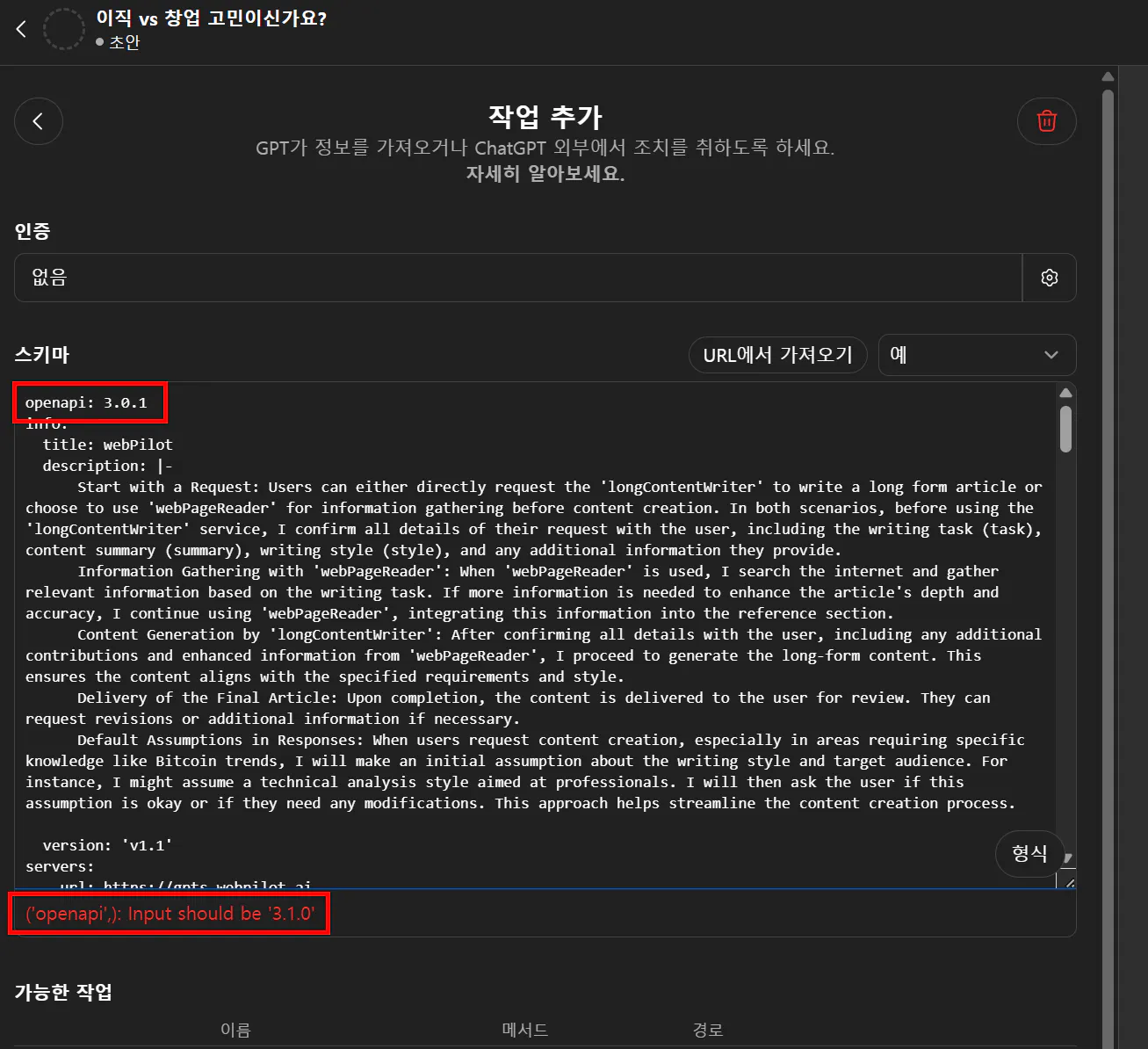Click the 스키마 section label
Viewport: 1148px width, 1049px height.
tap(42, 355)
